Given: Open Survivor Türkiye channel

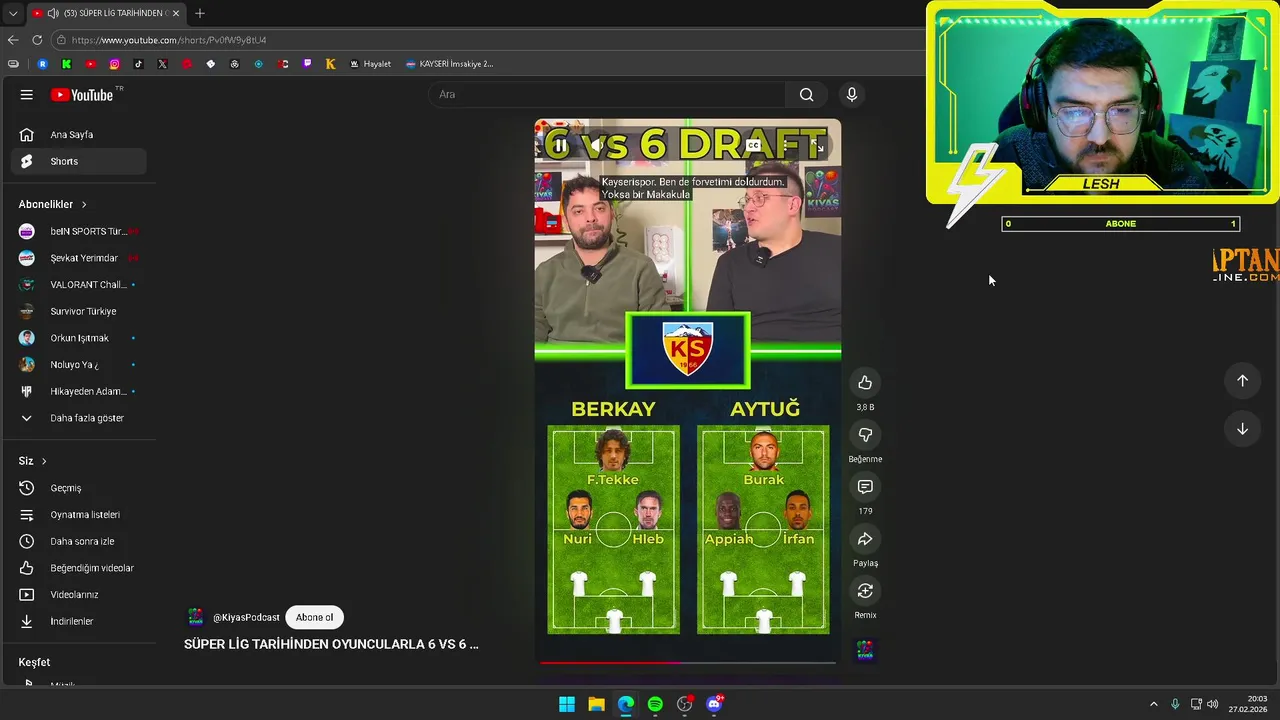Looking at the screenshot, I should click(x=78, y=311).
